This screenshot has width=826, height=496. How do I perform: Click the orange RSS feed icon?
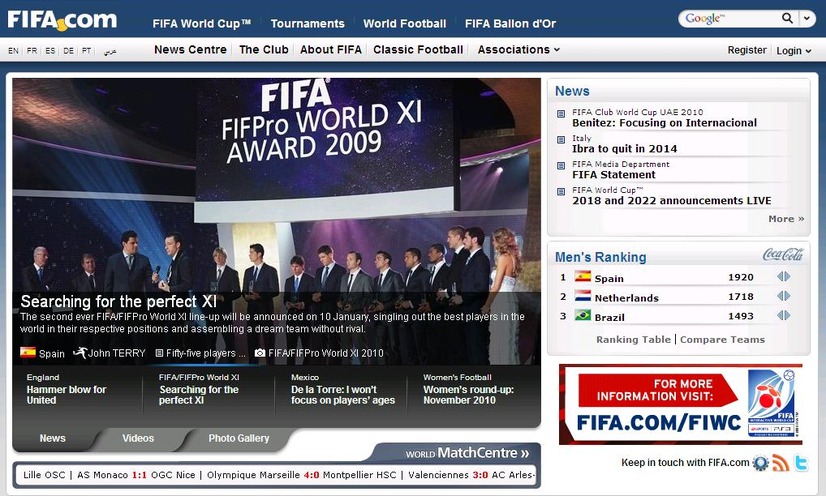pyautogui.click(x=781, y=463)
